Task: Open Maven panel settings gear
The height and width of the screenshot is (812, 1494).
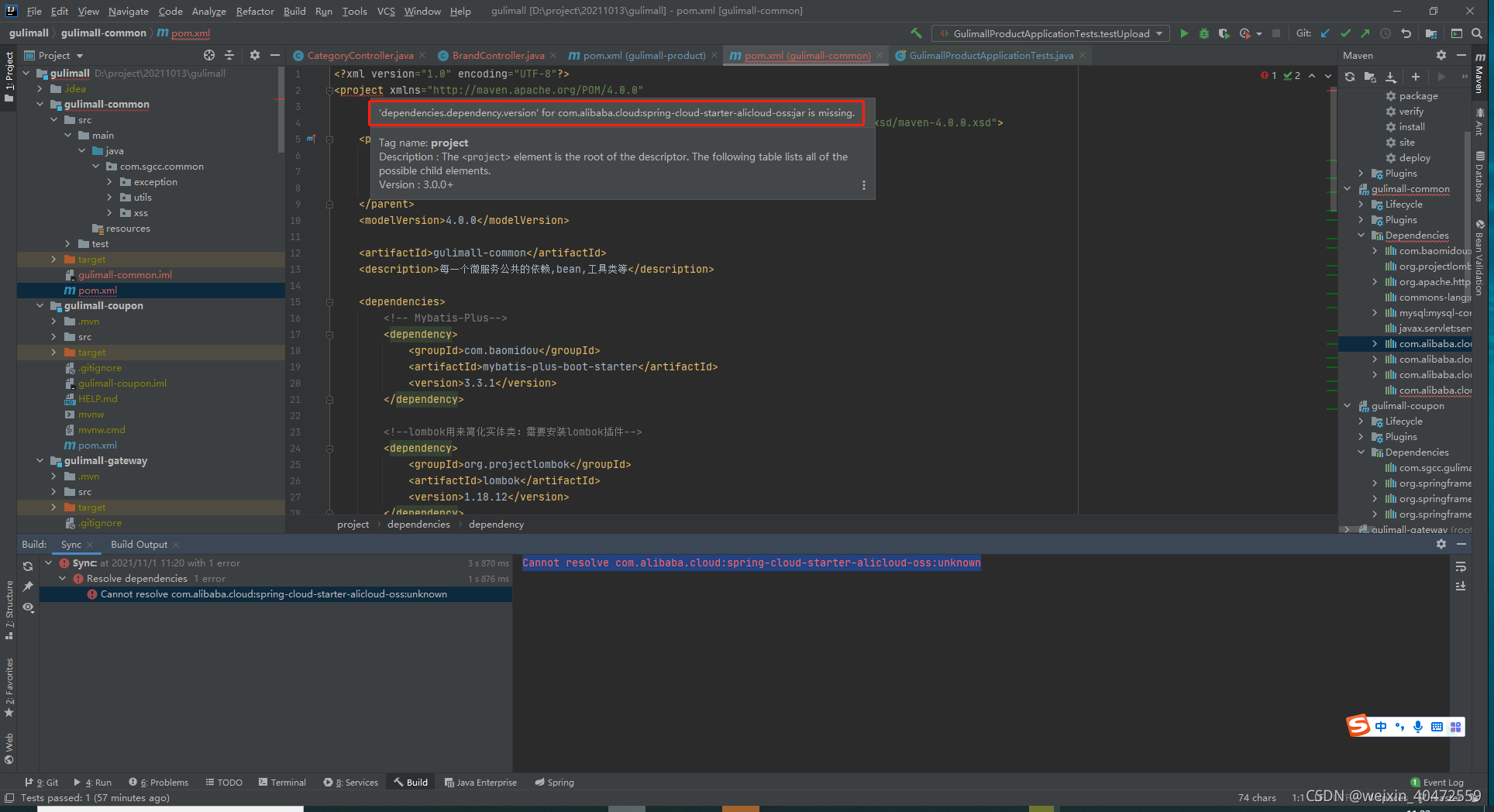Action: point(1441,55)
